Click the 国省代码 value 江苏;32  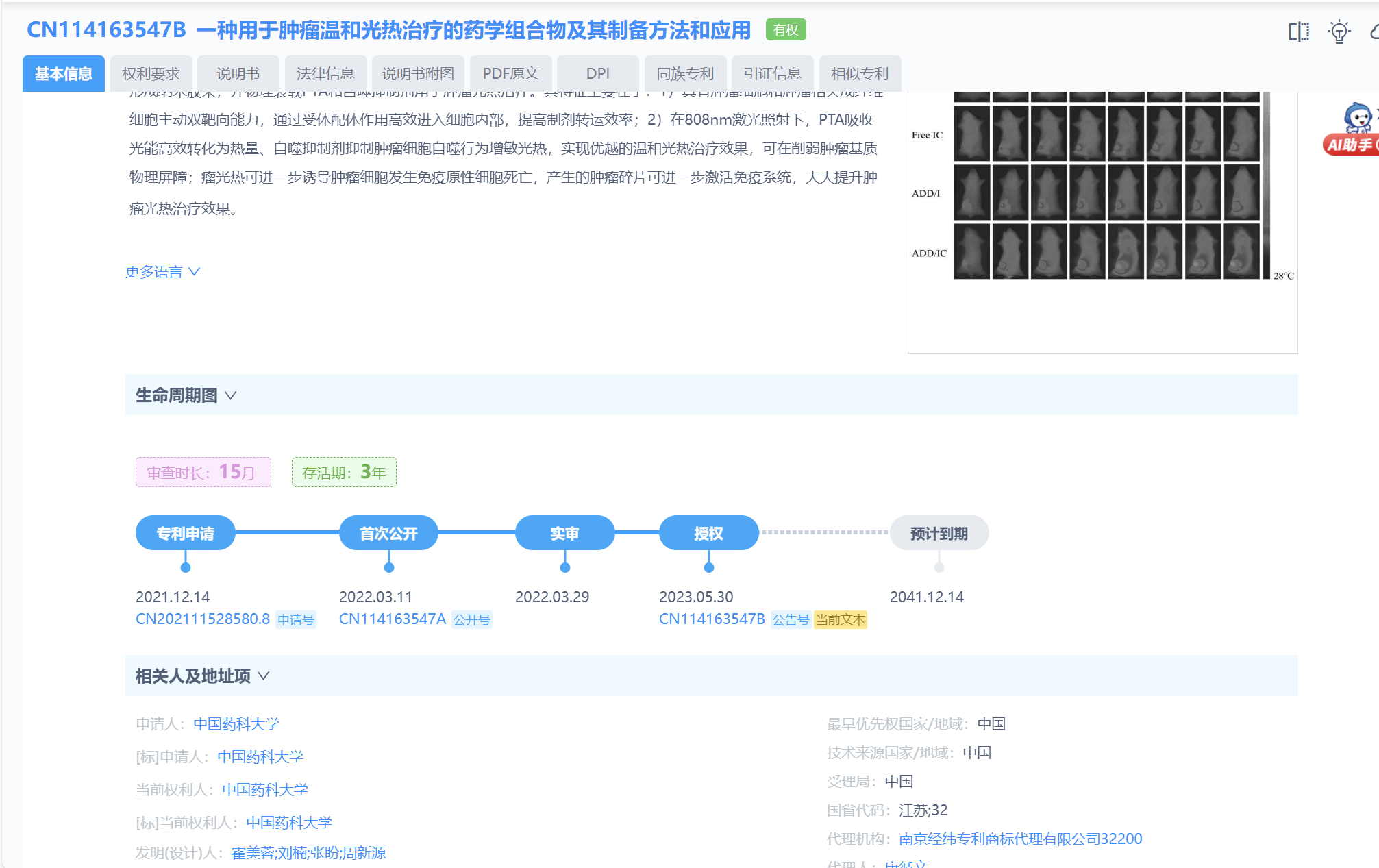923,810
